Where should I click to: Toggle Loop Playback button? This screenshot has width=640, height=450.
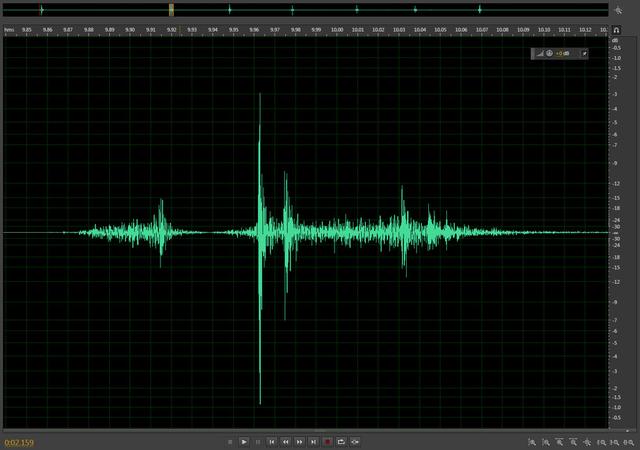(x=341, y=442)
